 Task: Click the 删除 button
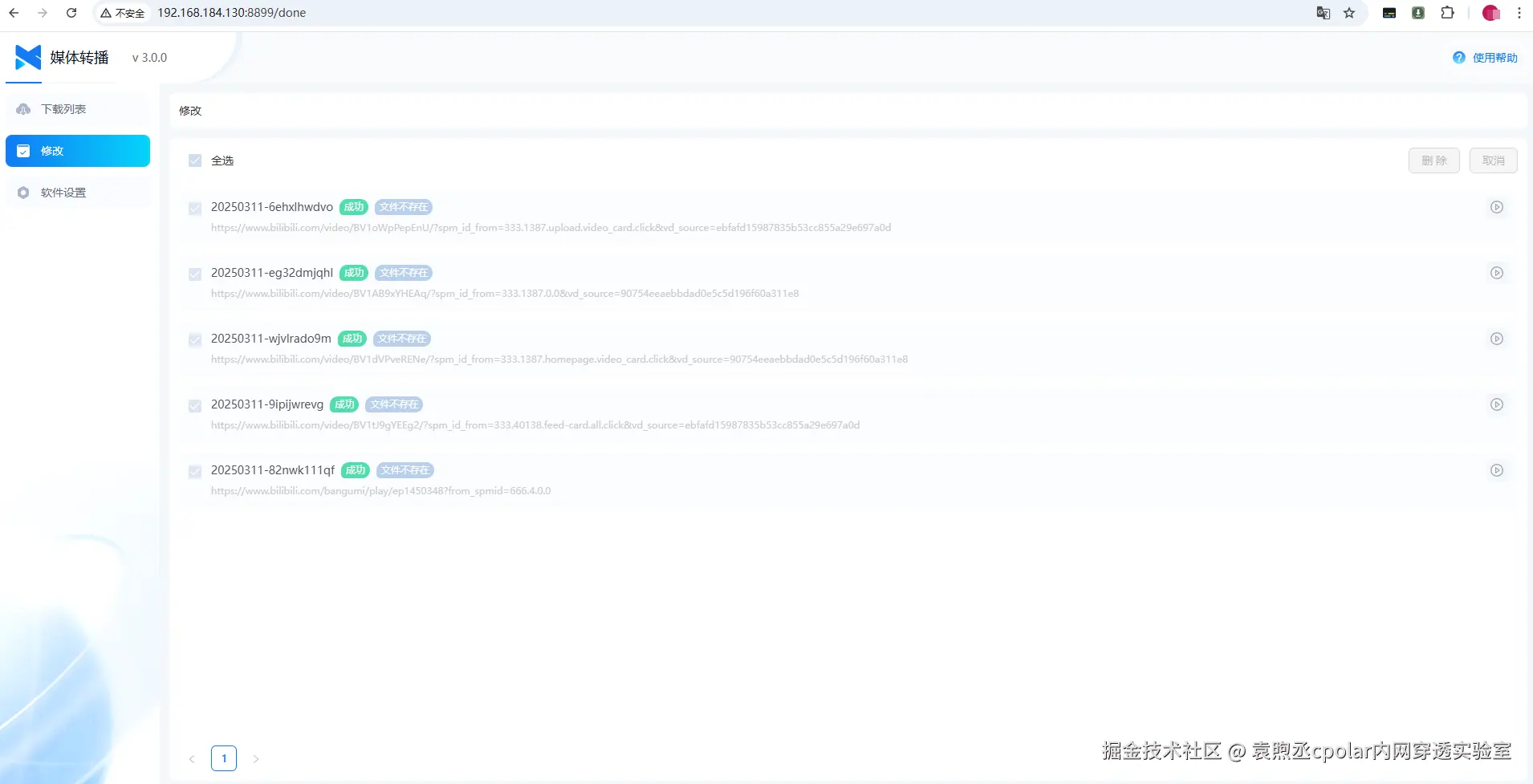(x=1433, y=160)
